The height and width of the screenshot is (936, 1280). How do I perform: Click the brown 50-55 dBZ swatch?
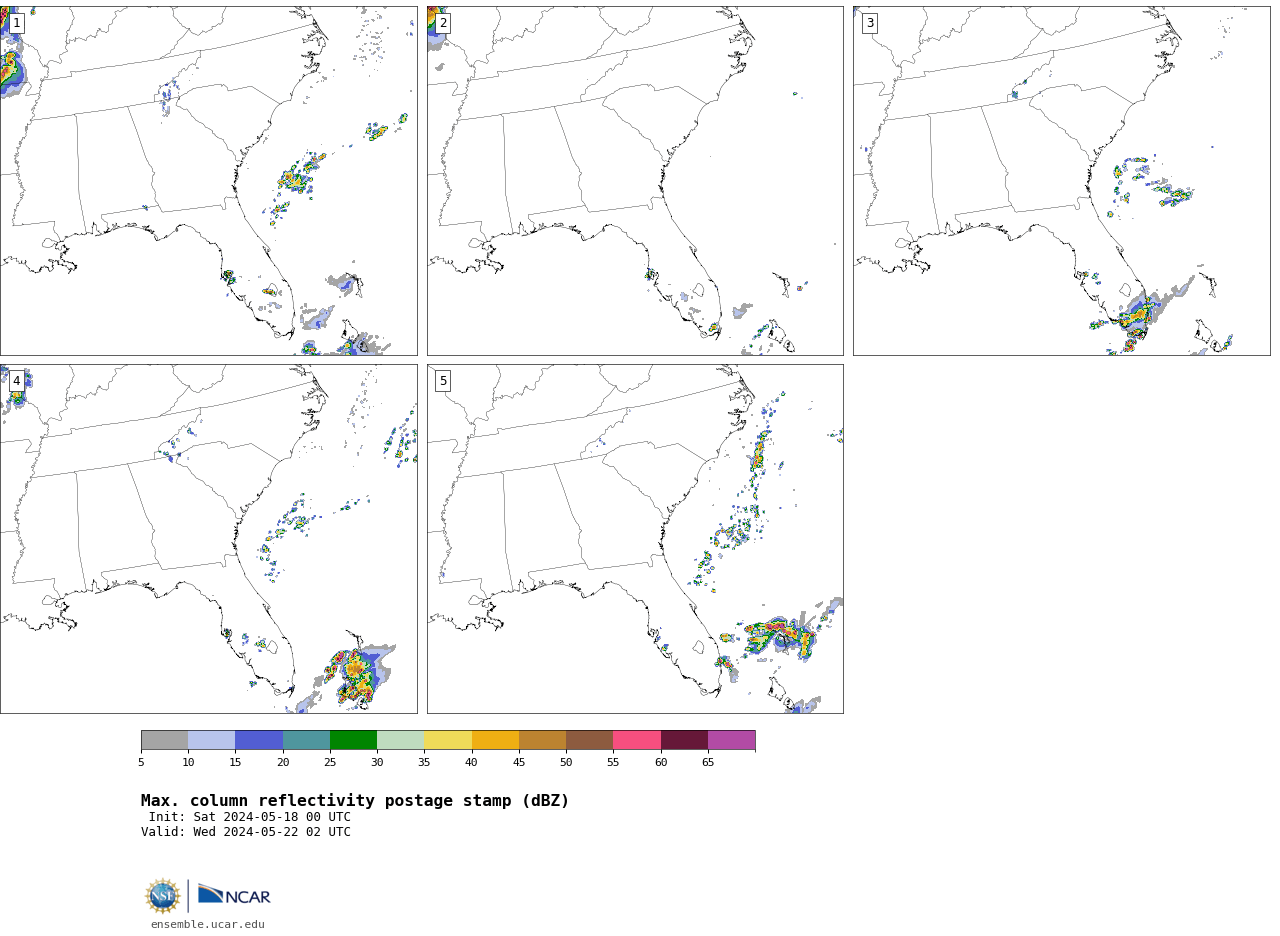click(590, 740)
